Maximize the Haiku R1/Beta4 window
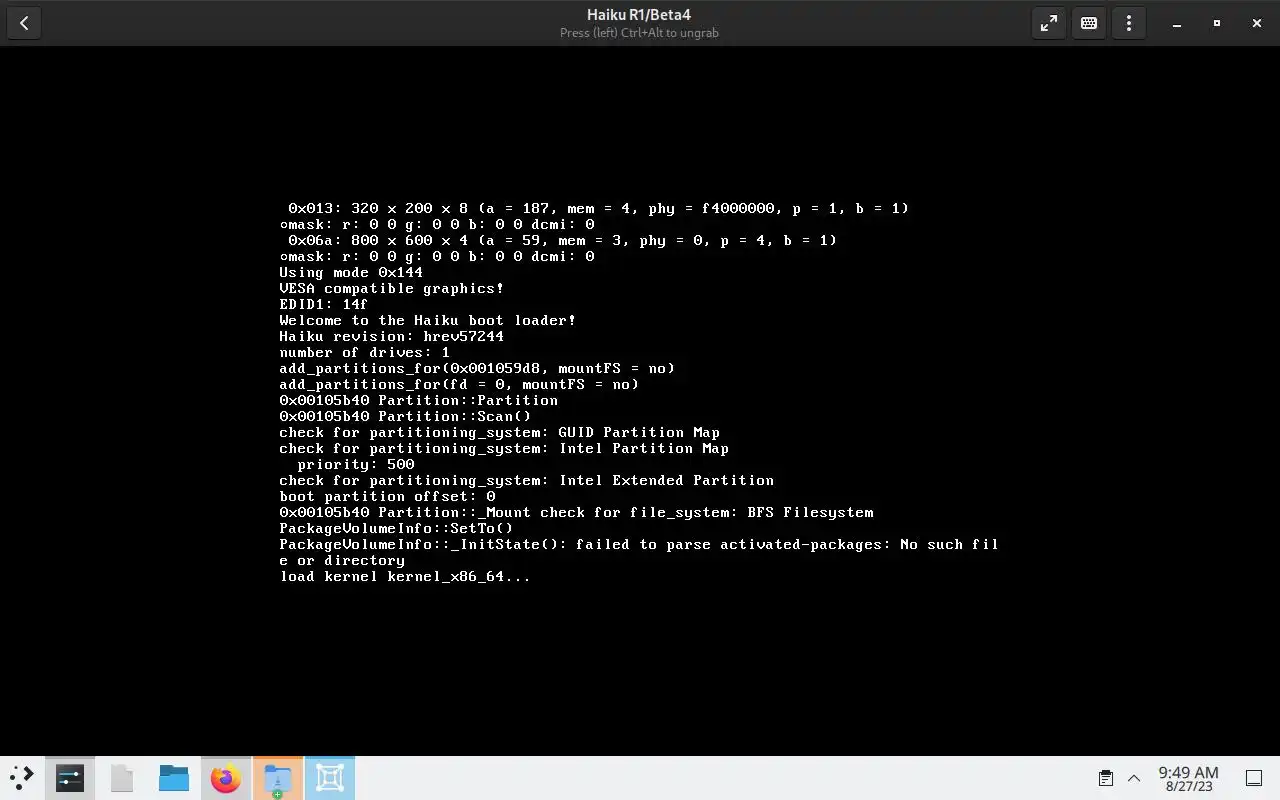Image resolution: width=1280 pixels, height=800 pixels. tap(1217, 23)
